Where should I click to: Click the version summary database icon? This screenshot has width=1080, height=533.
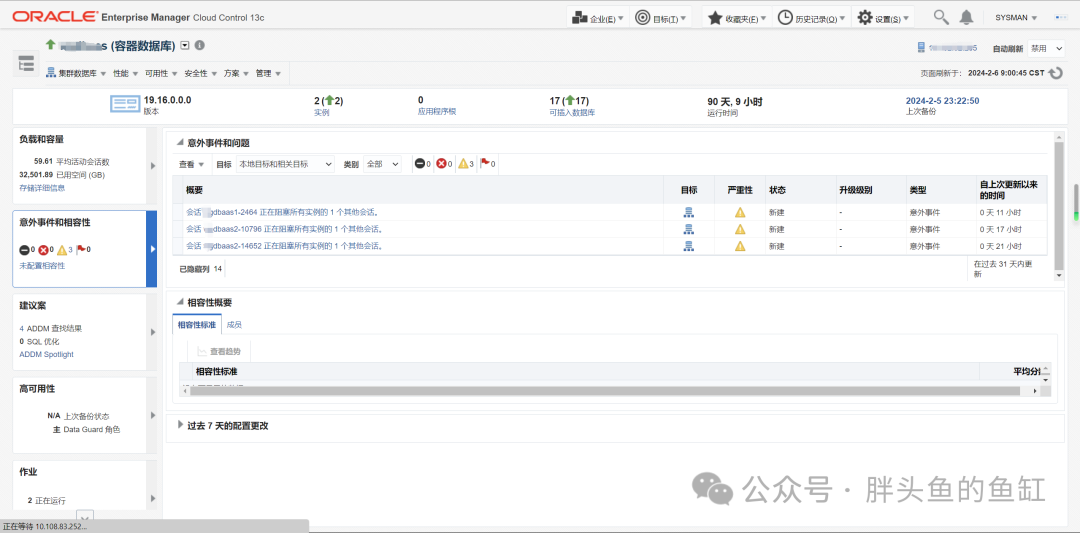pos(125,105)
